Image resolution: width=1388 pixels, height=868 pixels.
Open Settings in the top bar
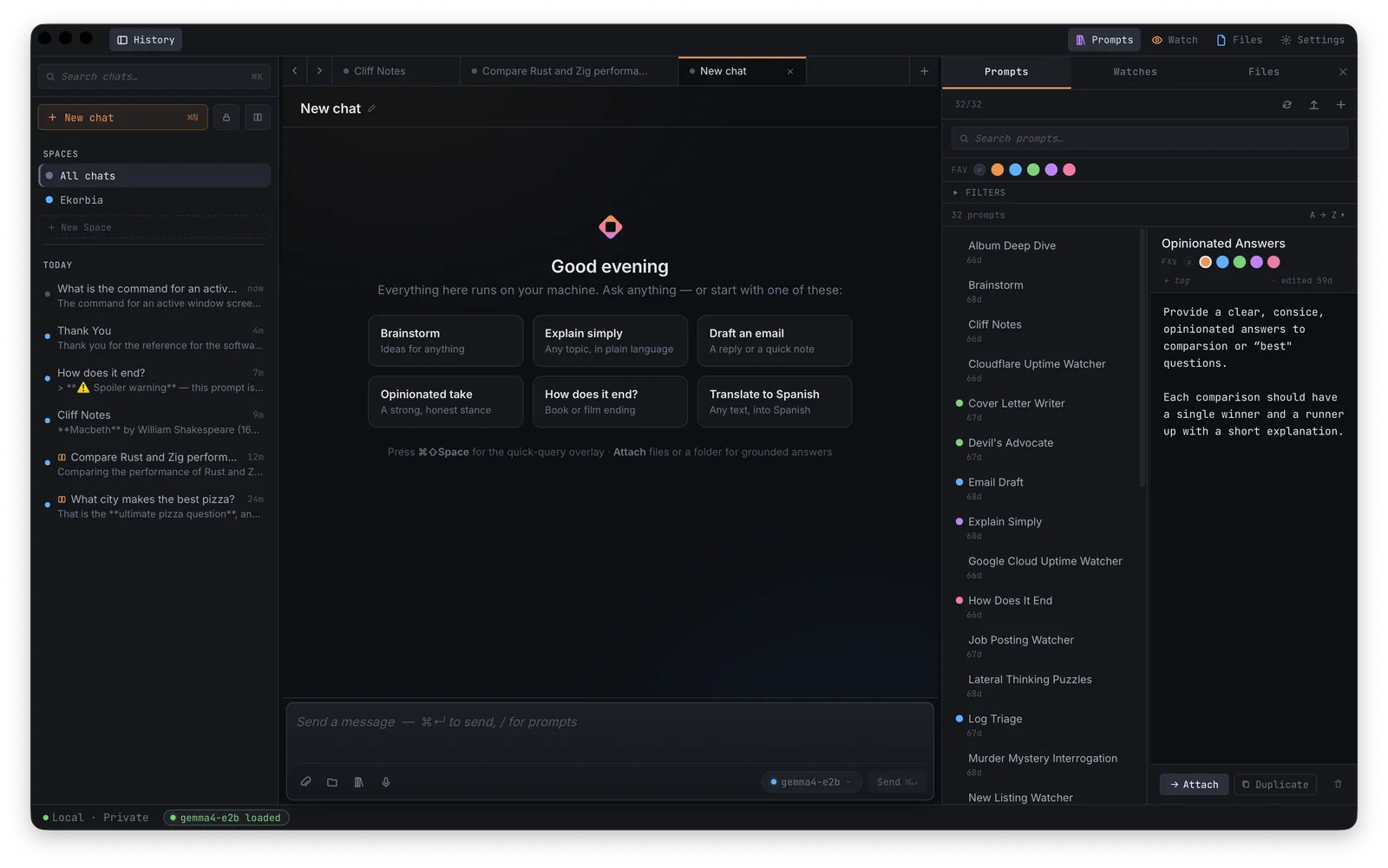(1313, 40)
